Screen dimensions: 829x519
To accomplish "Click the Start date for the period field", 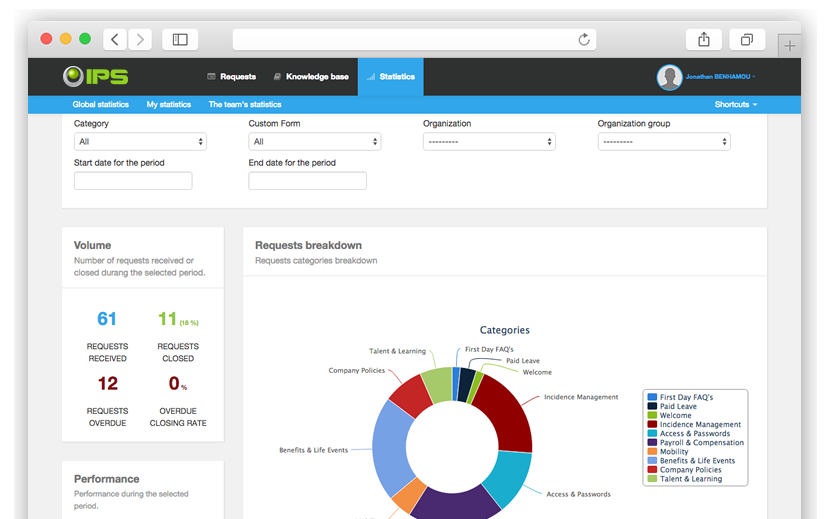I will (x=133, y=181).
